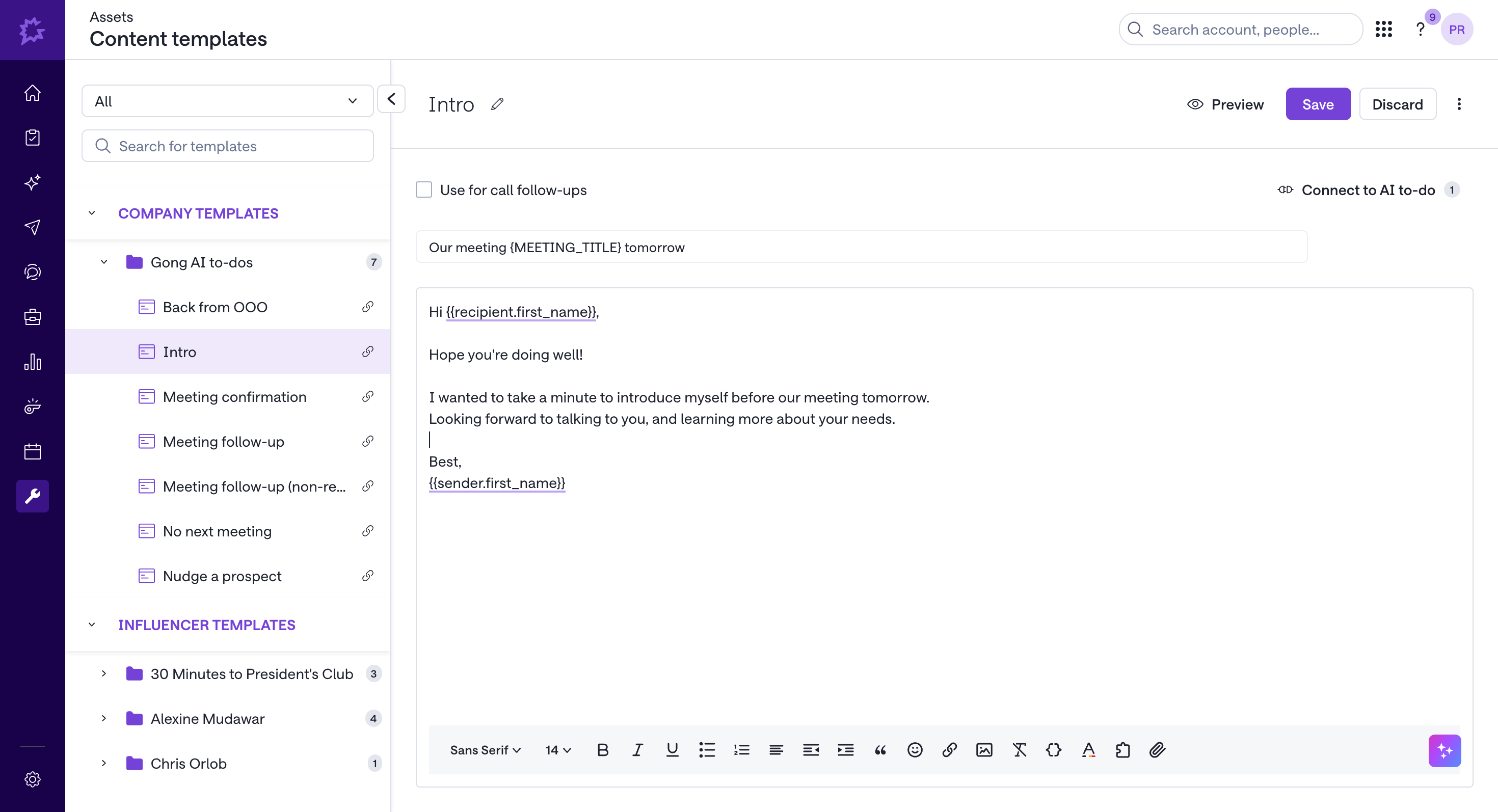Toggle underline formatting
This screenshot has width=1498, height=812.
pyautogui.click(x=672, y=750)
